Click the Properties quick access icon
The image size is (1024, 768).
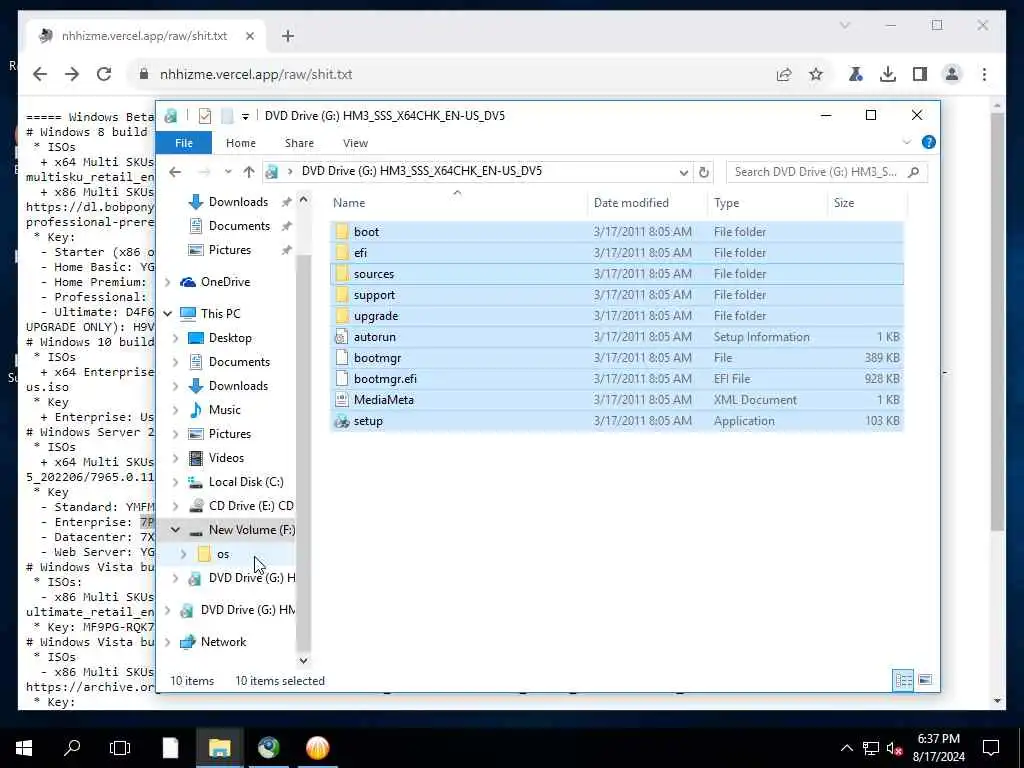[x=204, y=116]
